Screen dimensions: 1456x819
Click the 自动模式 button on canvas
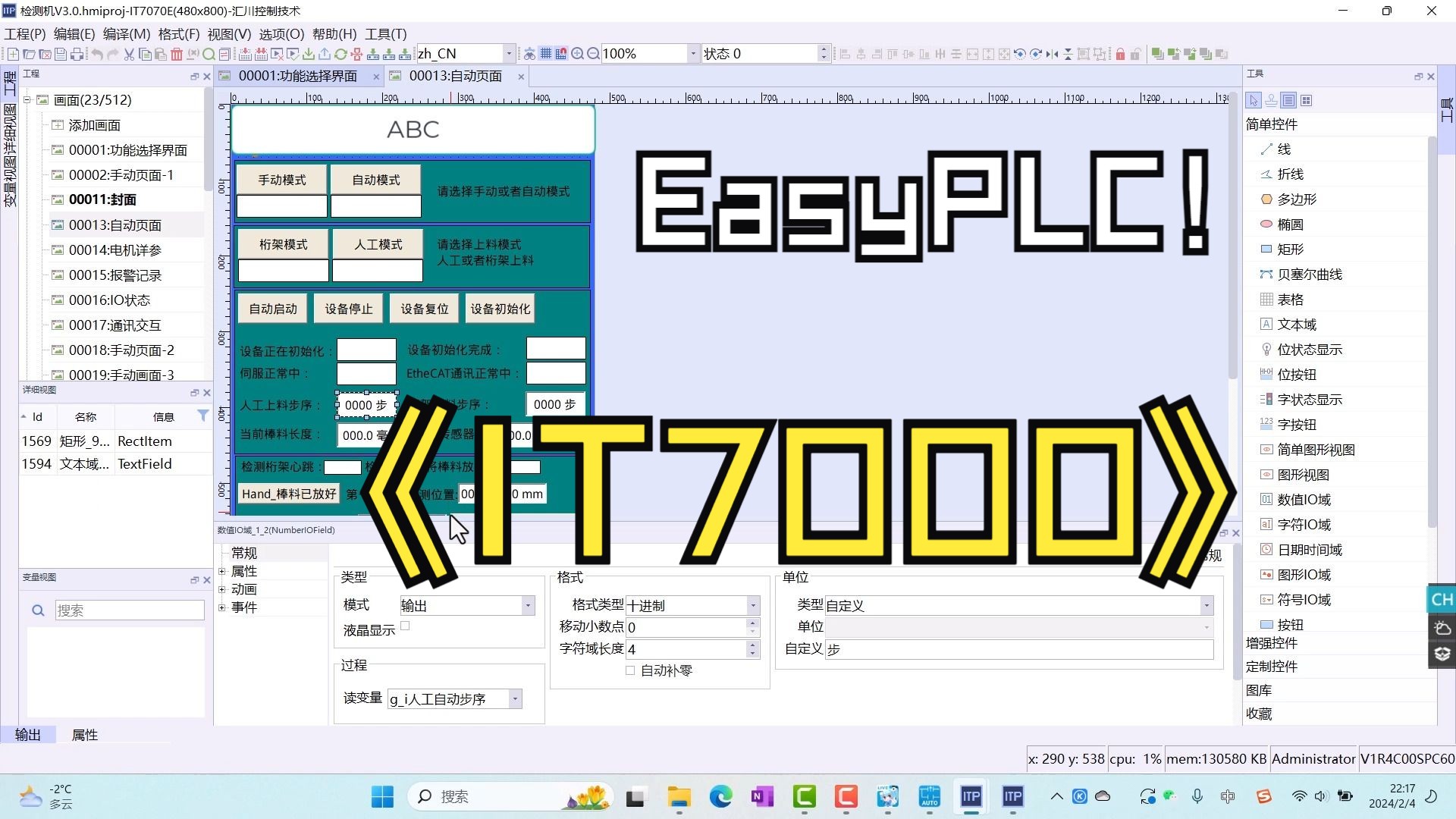376,180
